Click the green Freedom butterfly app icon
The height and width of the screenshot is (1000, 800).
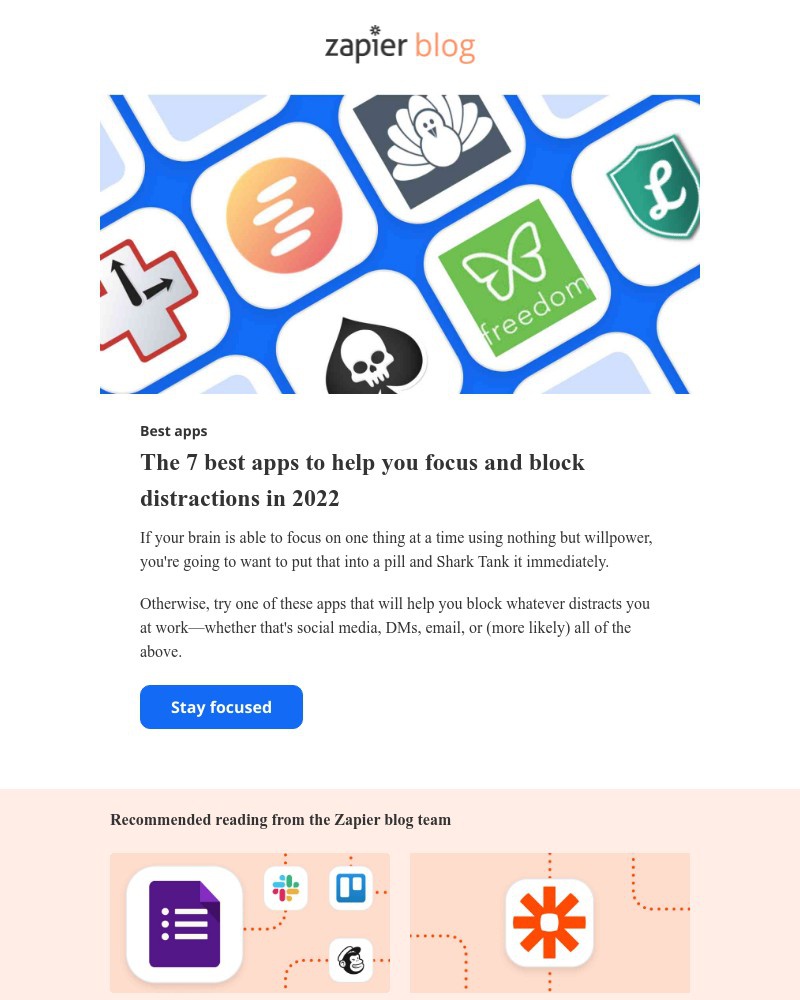[517, 277]
